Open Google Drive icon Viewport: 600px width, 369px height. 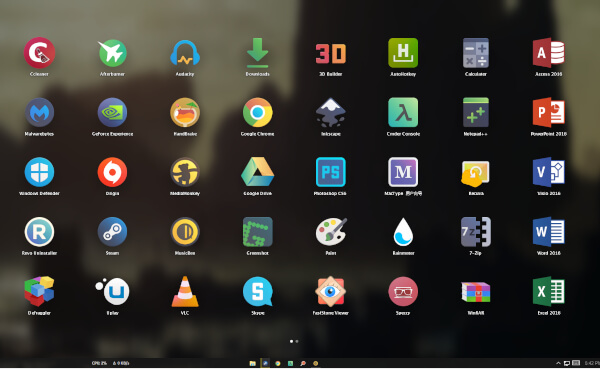tap(258, 172)
